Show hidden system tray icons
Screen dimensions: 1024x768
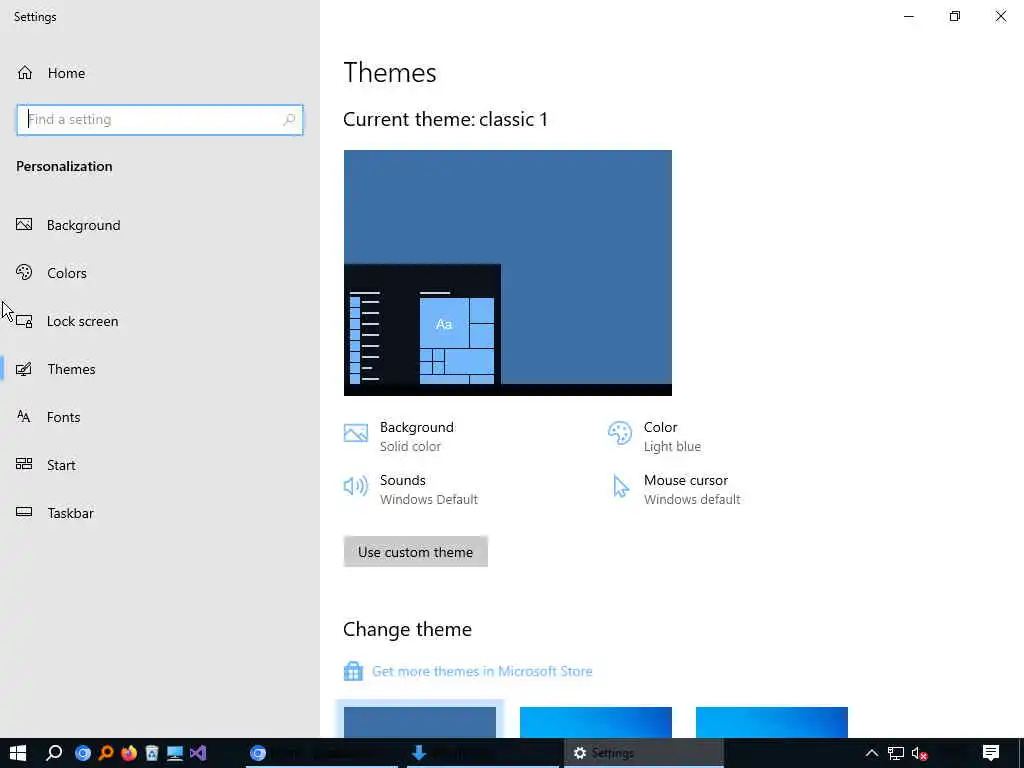[x=872, y=753]
